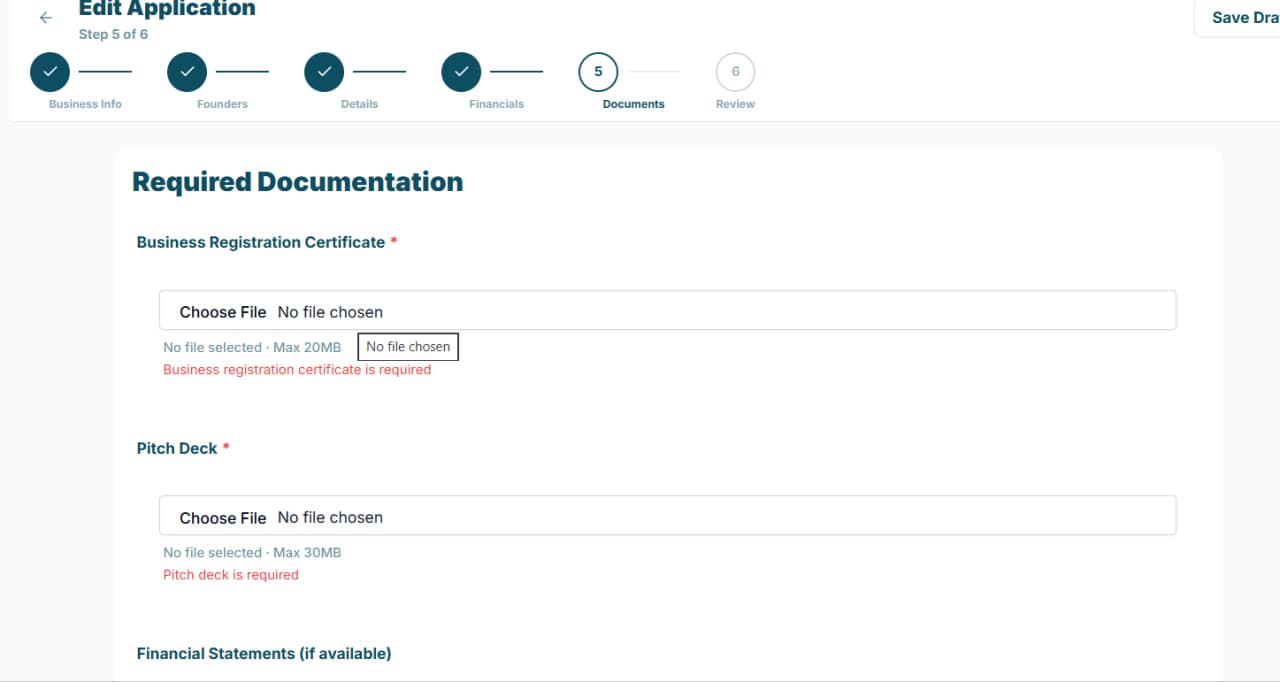Click the "No file selected · Max 20MB" hint
The image size is (1280, 682).
click(x=252, y=347)
